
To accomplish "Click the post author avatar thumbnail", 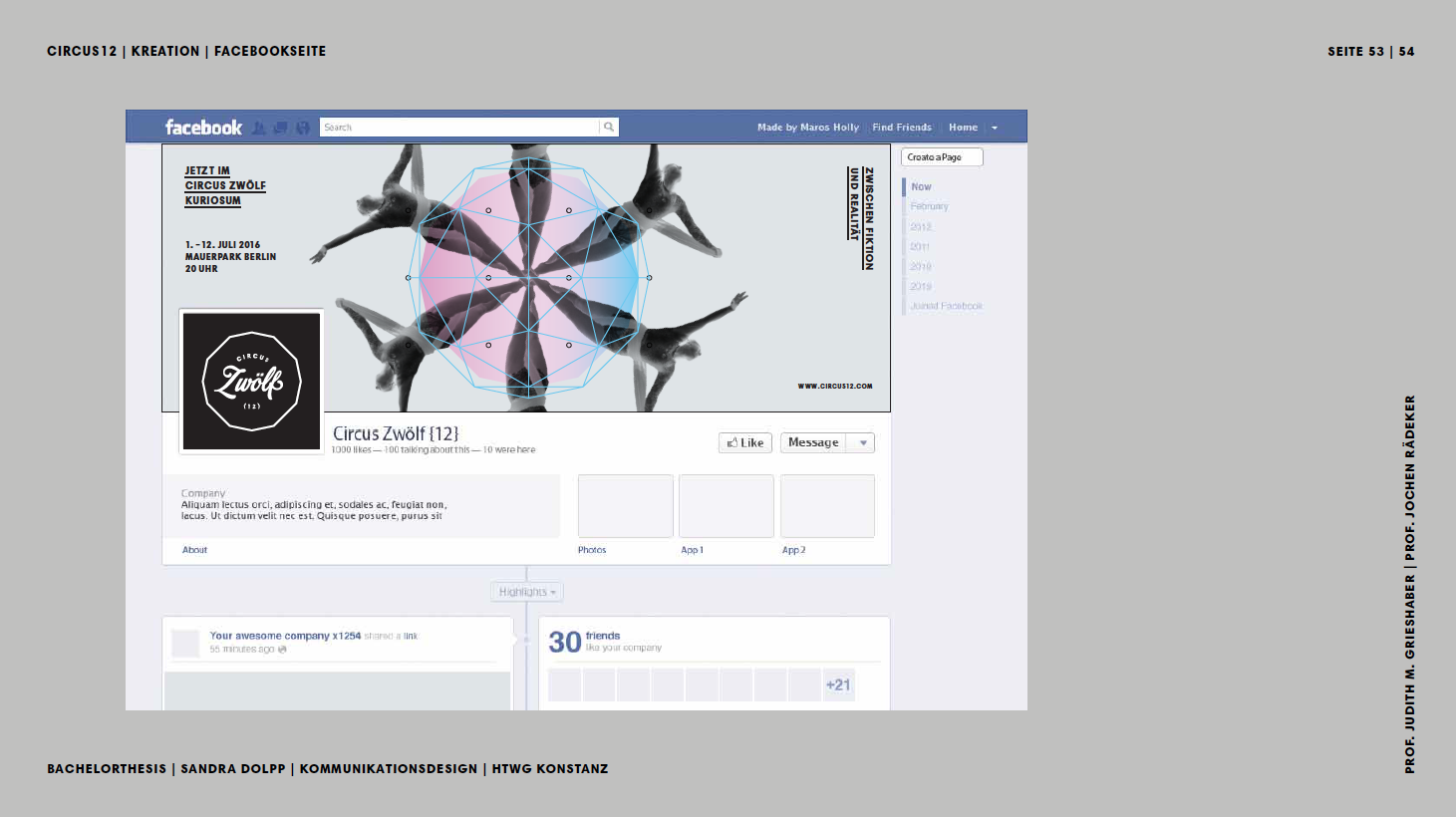I will (x=185, y=644).
